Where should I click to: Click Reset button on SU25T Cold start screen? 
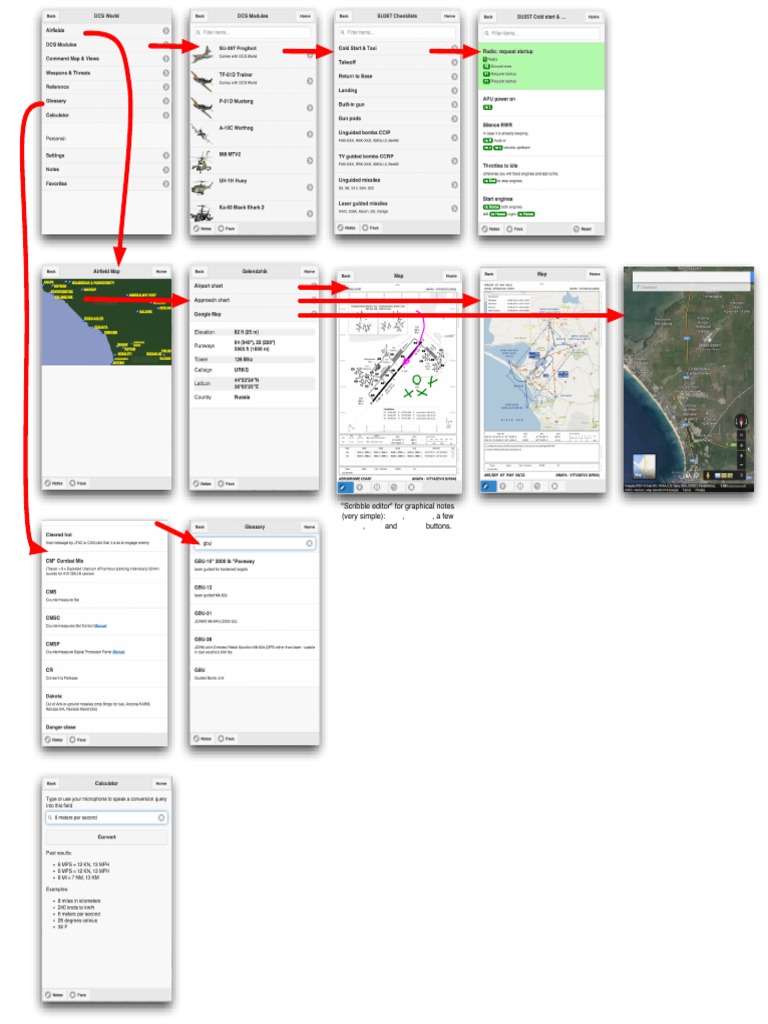pos(583,229)
